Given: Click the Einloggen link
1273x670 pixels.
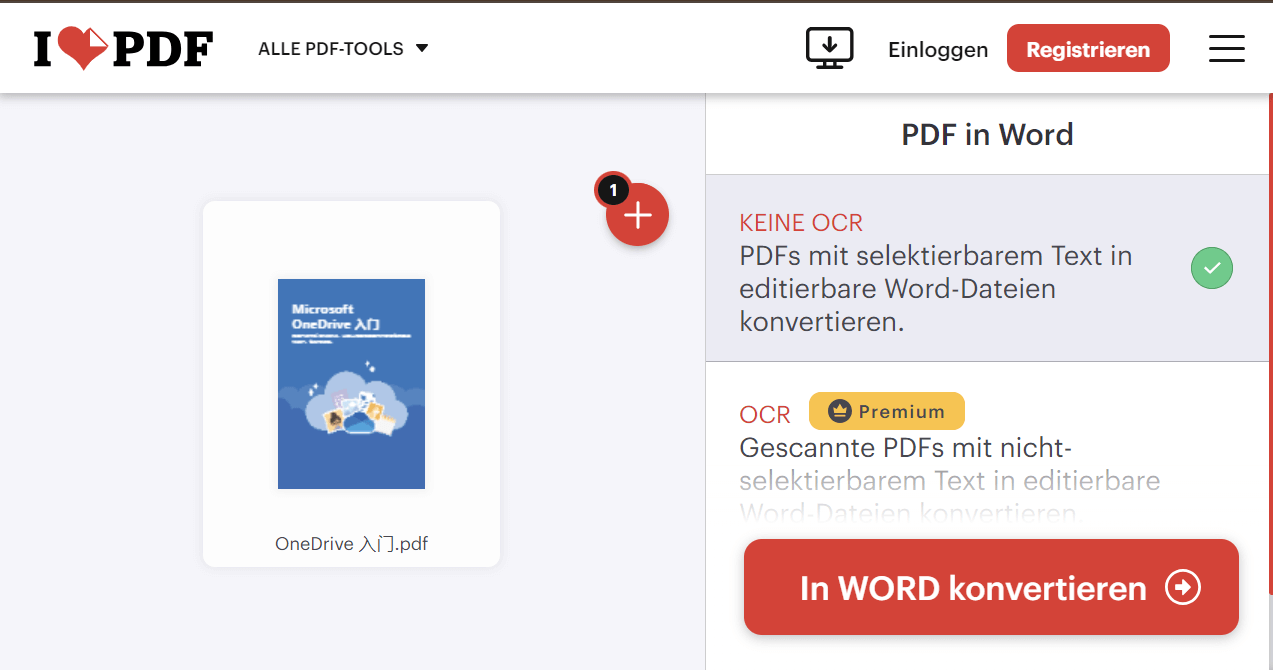Looking at the screenshot, I should [938, 49].
